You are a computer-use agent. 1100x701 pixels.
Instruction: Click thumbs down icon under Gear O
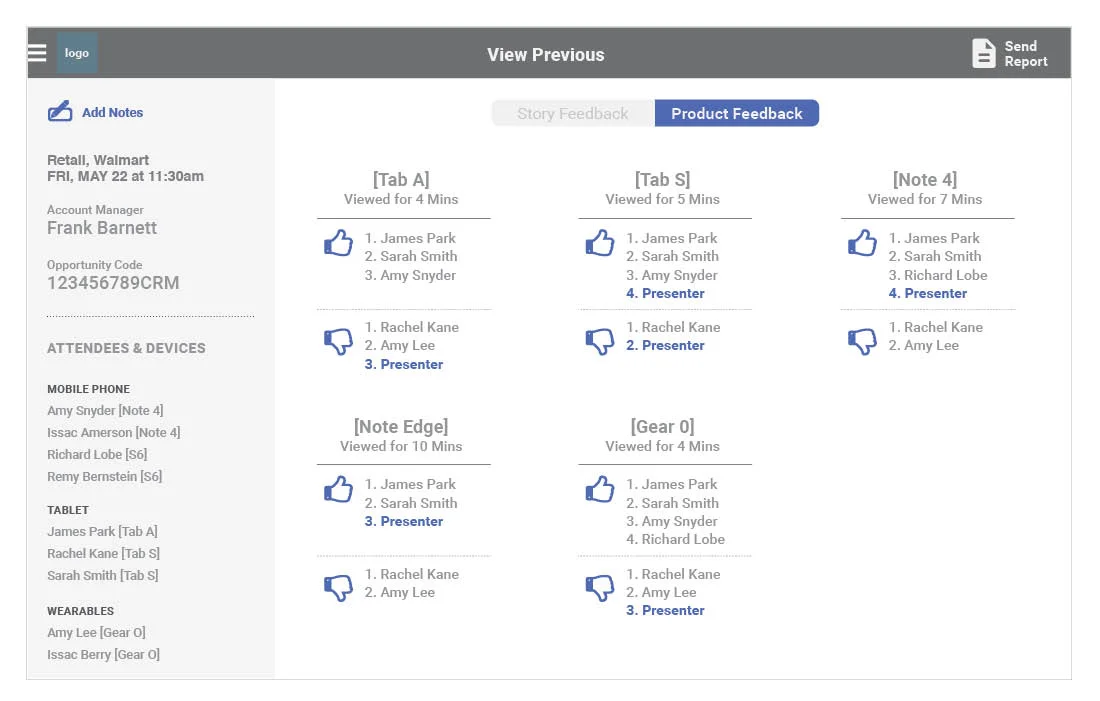600,587
